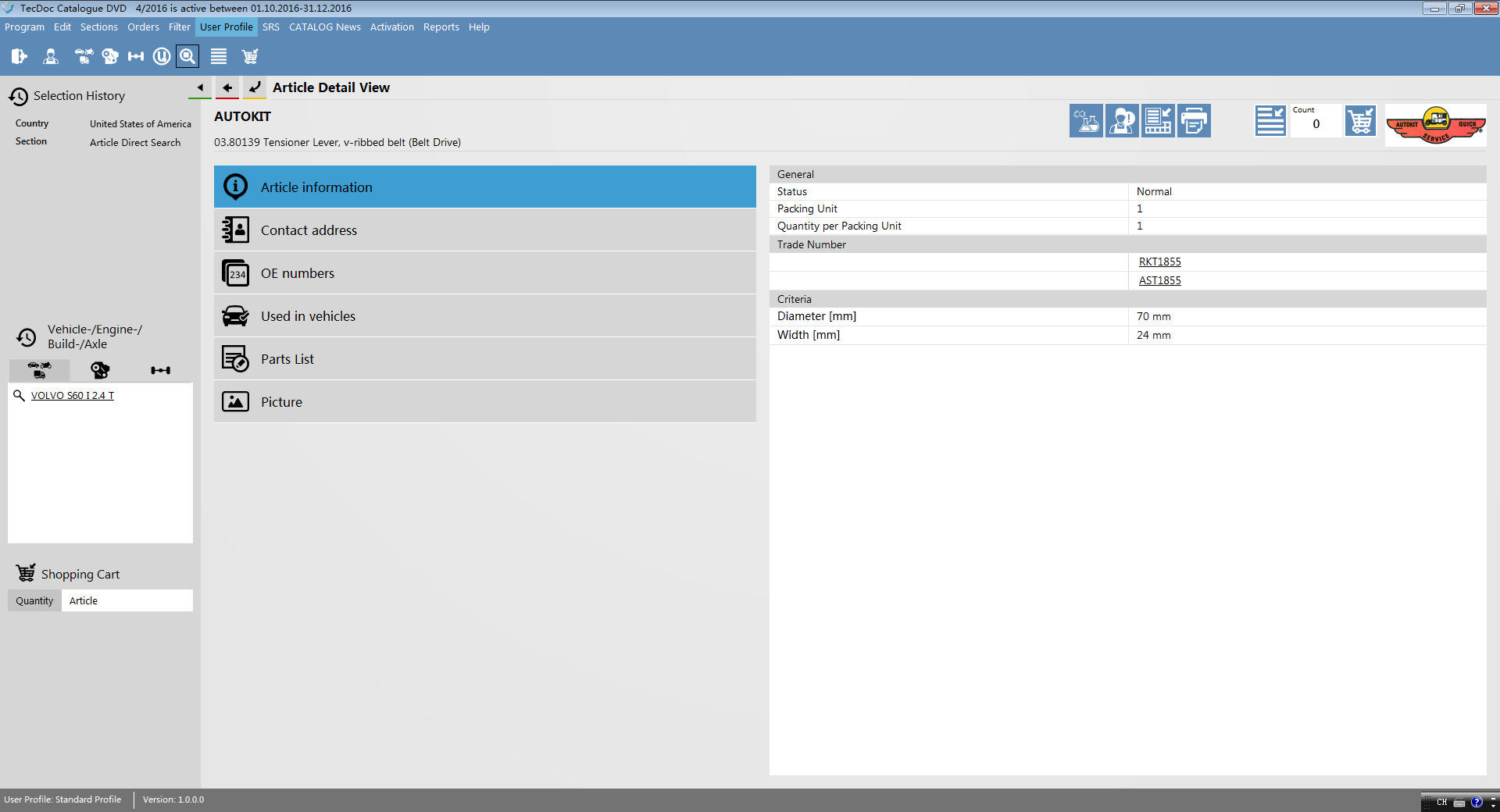Click 'User Profile: Standard Profile' in status bar

(x=62, y=800)
